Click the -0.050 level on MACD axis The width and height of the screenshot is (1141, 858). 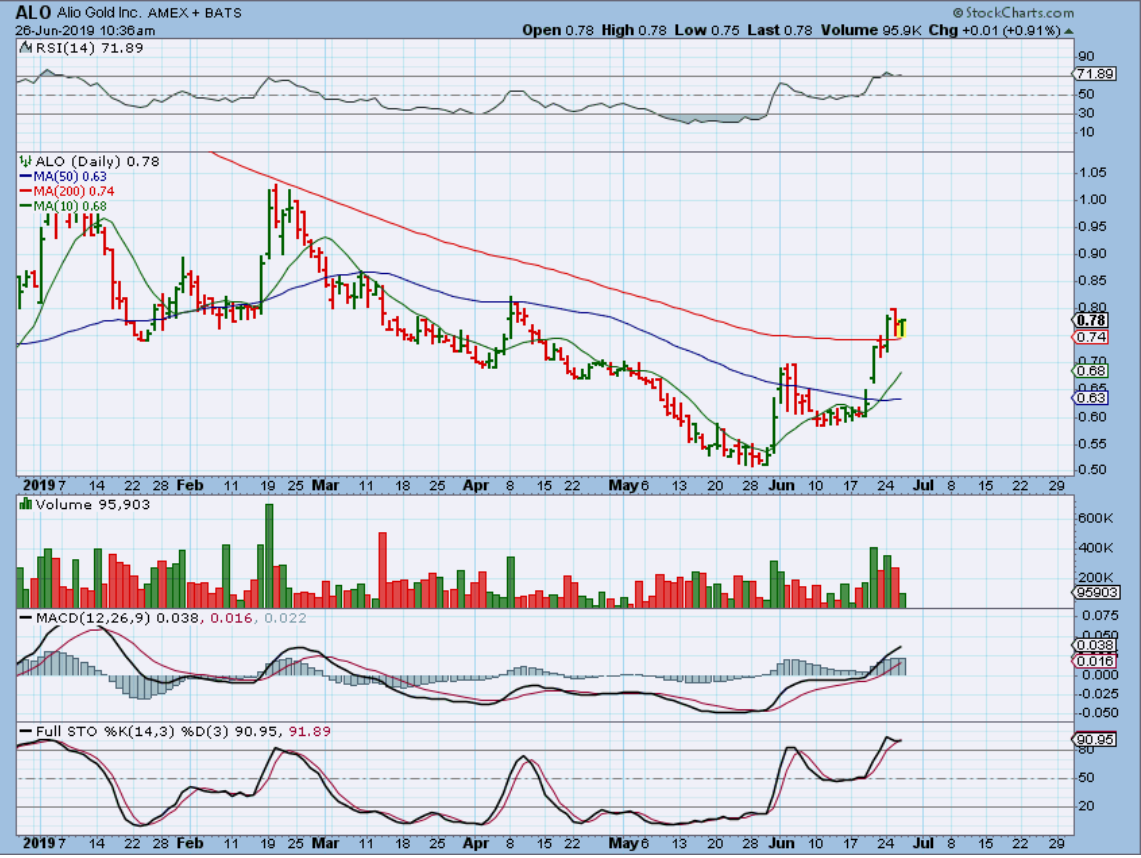point(1097,713)
